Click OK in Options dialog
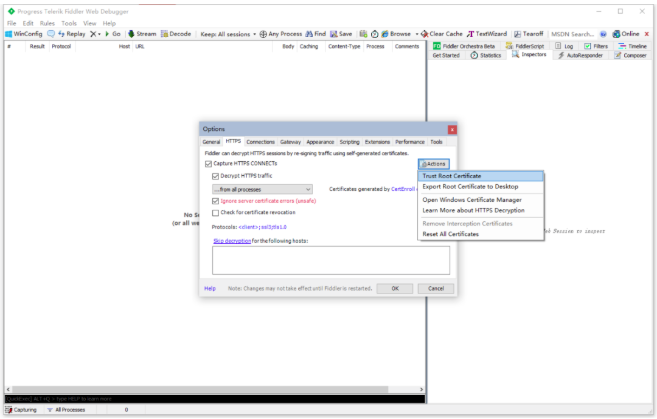This screenshot has height=419, width=657. coord(395,289)
